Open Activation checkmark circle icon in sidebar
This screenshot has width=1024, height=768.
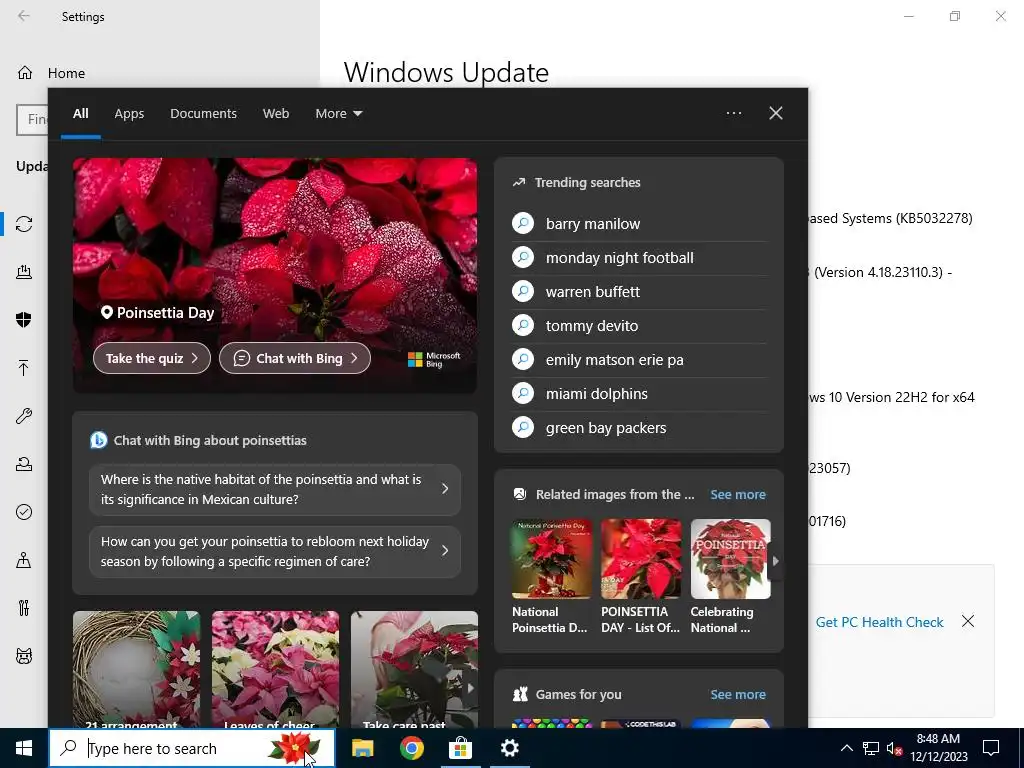pyautogui.click(x=24, y=512)
